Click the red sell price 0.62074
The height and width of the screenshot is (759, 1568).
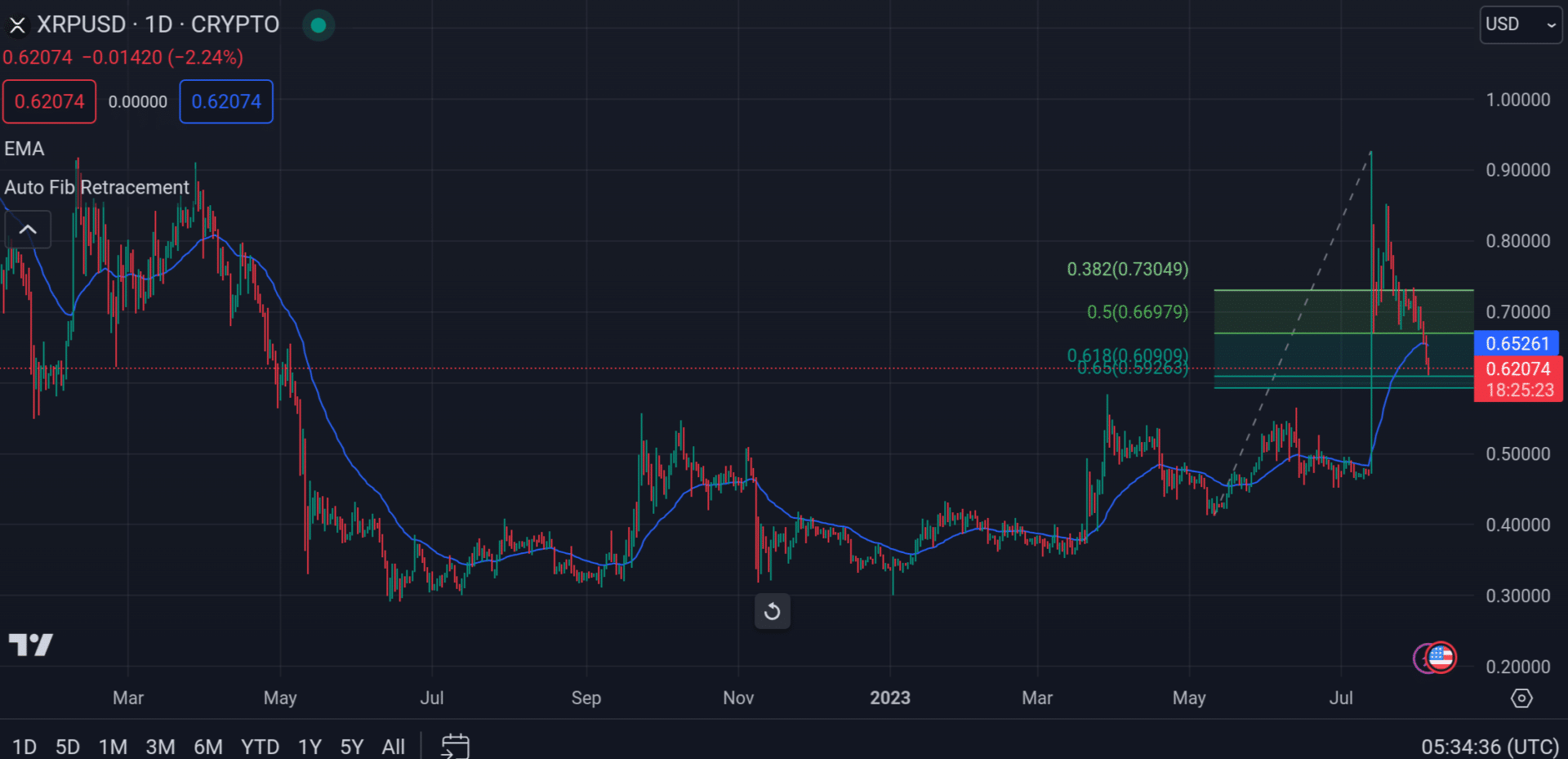(x=49, y=101)
